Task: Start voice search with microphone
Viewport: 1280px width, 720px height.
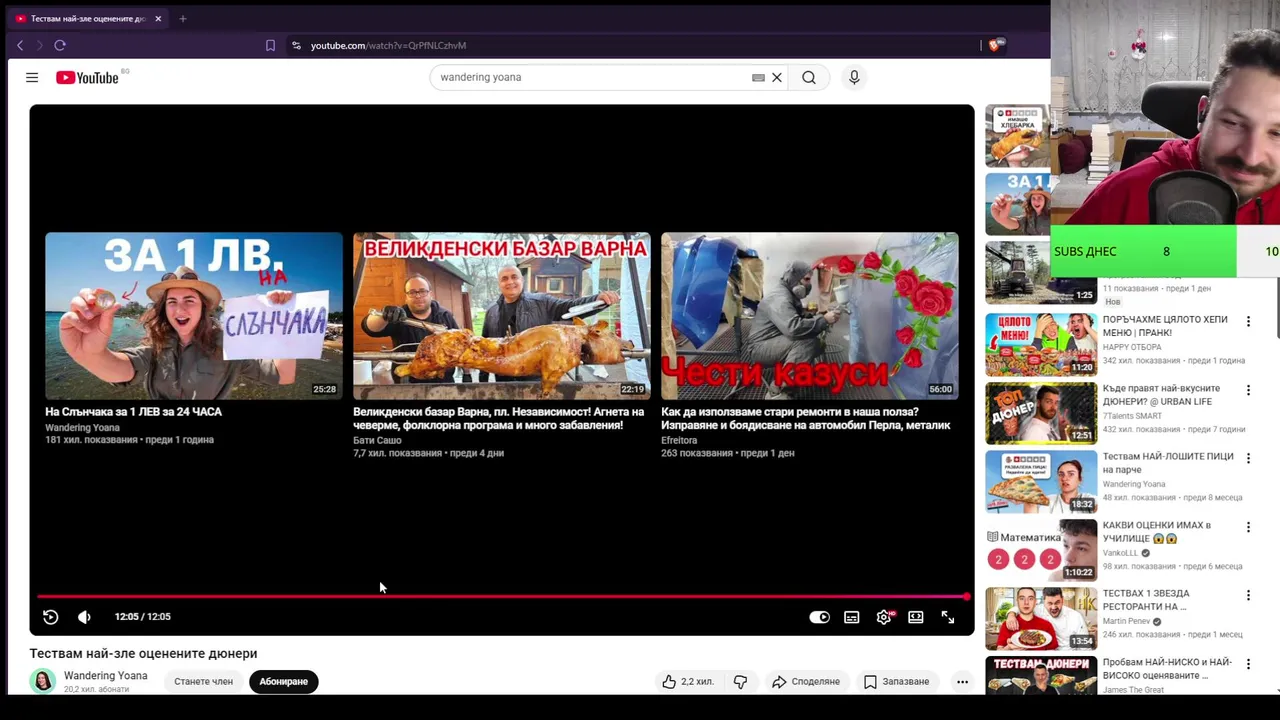Action: [x=854, y=77]
